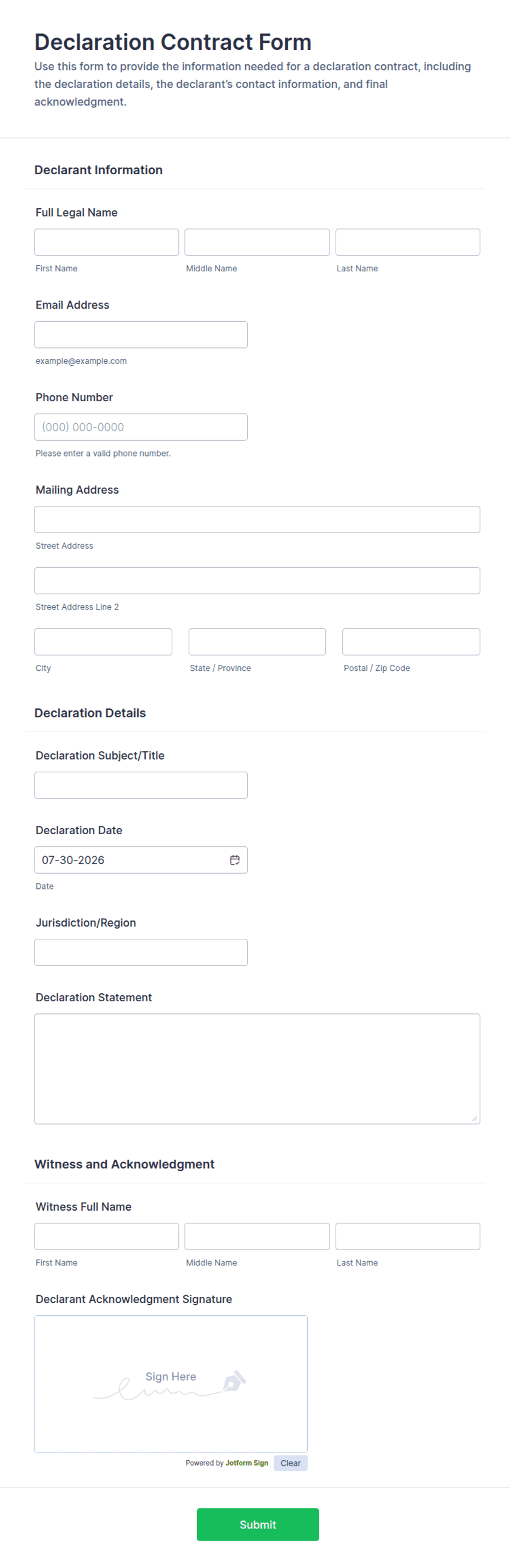Focus the declarant First Name field
Viewport: 510px width, 1568px height.
click(106, 242)
